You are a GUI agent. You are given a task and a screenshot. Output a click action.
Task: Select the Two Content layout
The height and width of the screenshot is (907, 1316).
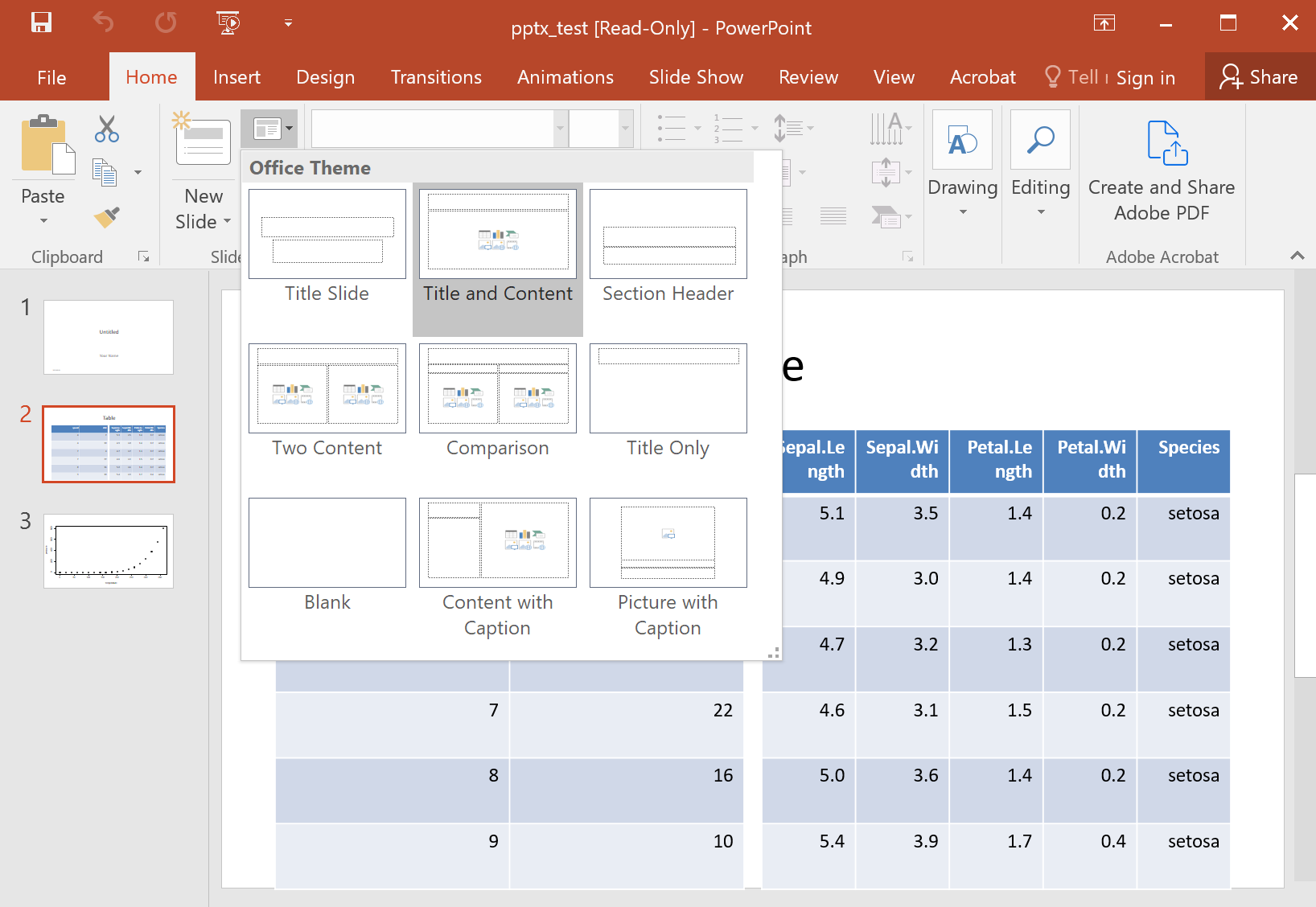click(x=327, y=388)
